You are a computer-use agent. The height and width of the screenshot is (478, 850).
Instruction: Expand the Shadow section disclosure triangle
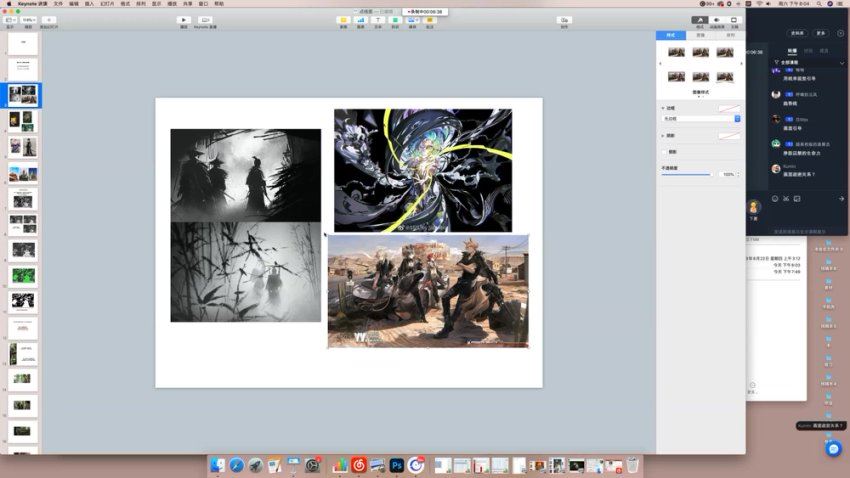tap(663, 135)
